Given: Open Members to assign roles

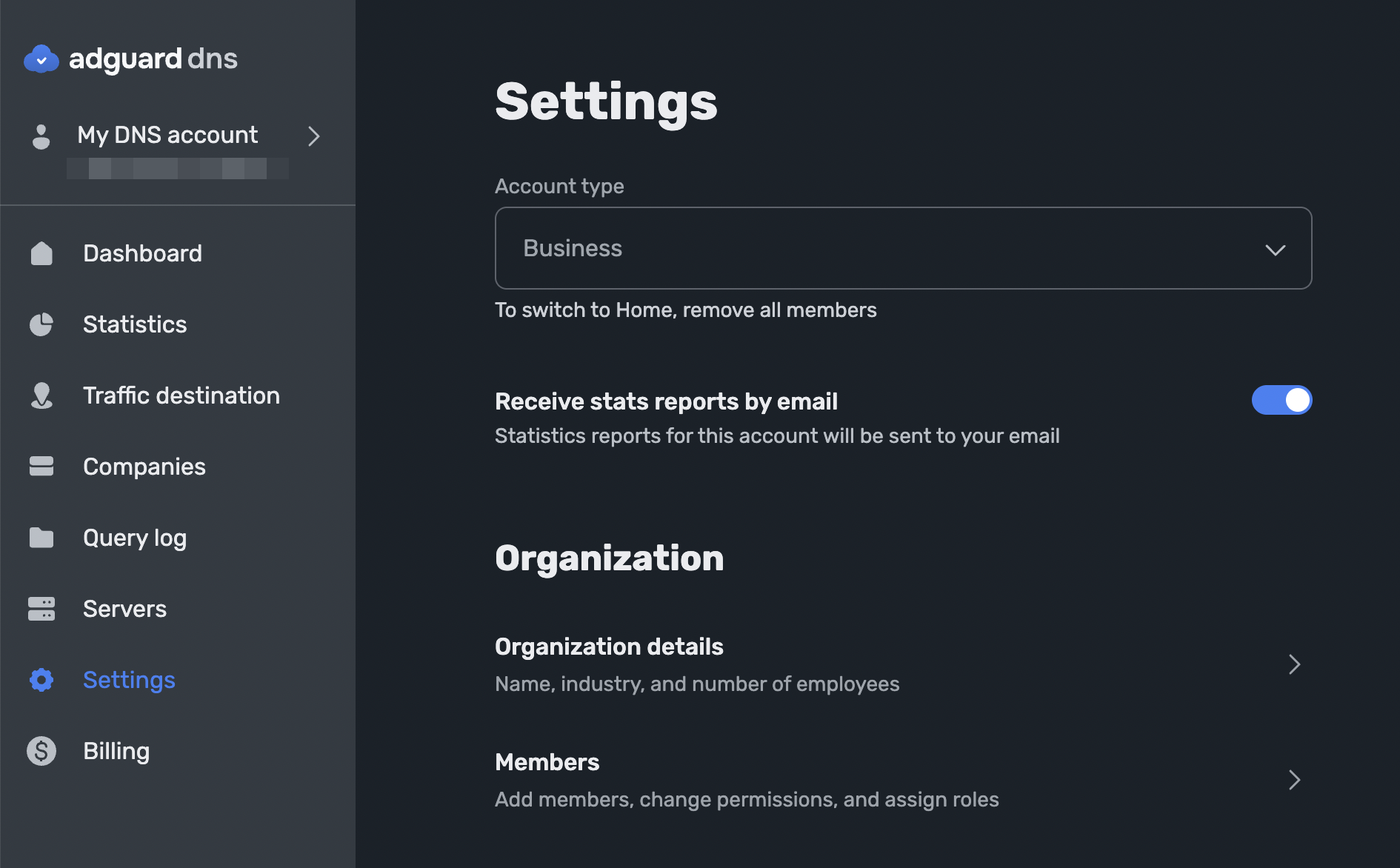Looking at the screenshot, I should (547, 761).
